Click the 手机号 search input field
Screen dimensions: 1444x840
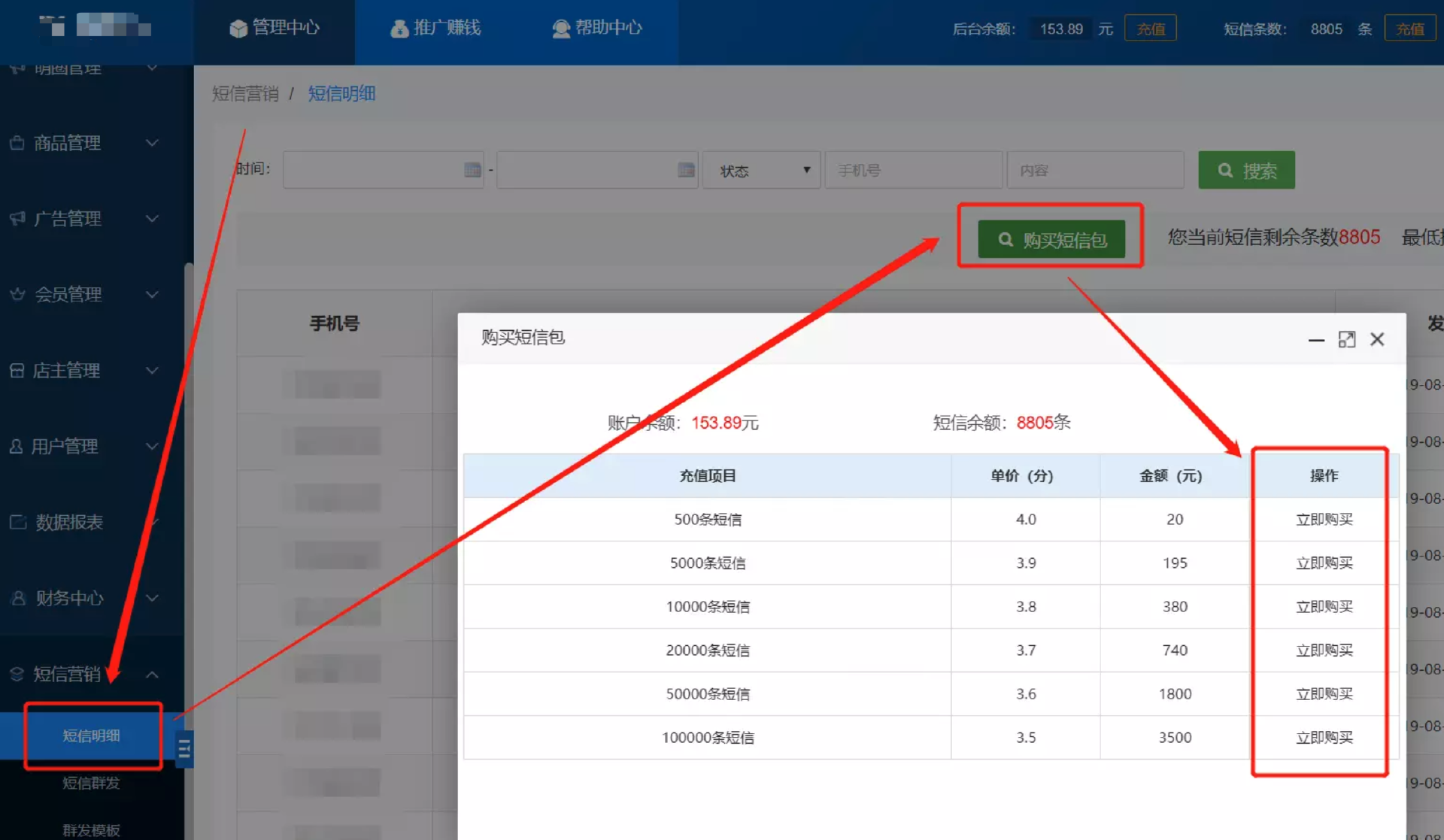tap(913, 171)
